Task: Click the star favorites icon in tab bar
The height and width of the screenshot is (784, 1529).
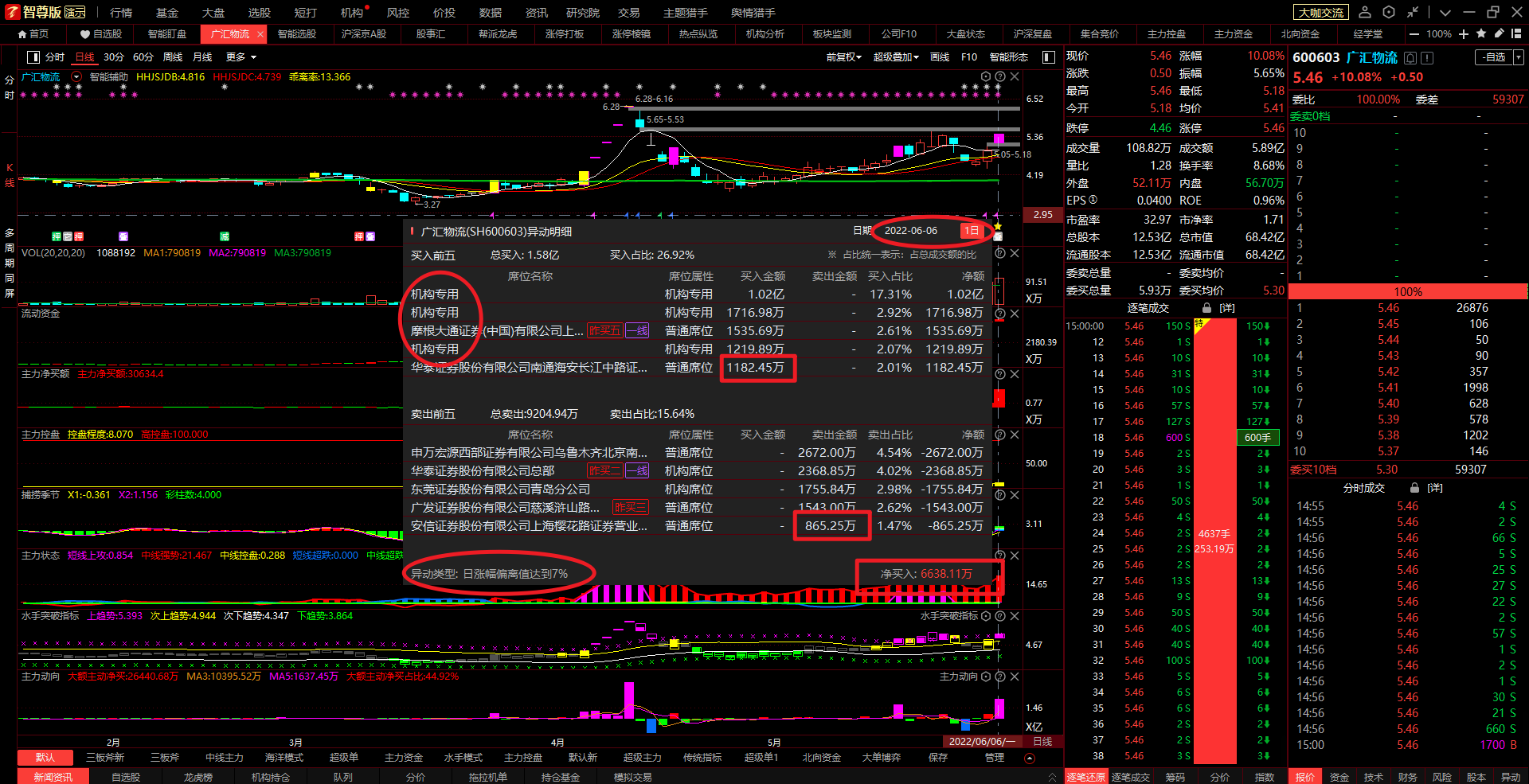Action: click(x=1481, y=33)
